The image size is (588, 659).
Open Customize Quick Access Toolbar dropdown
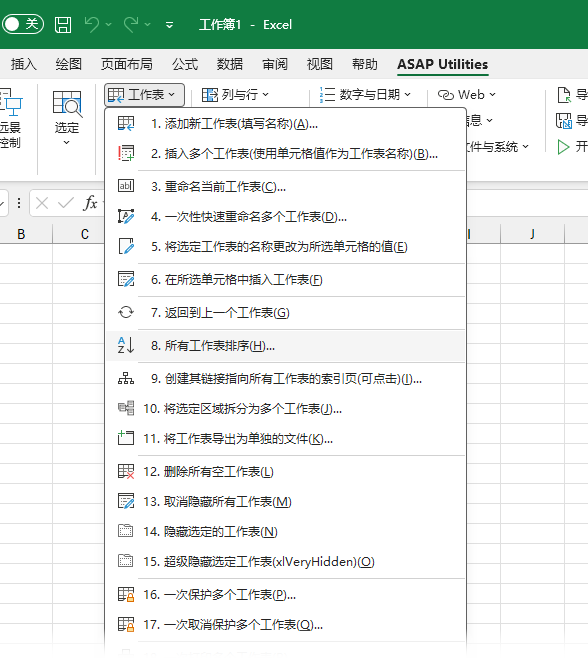click(x=169, y=25)
